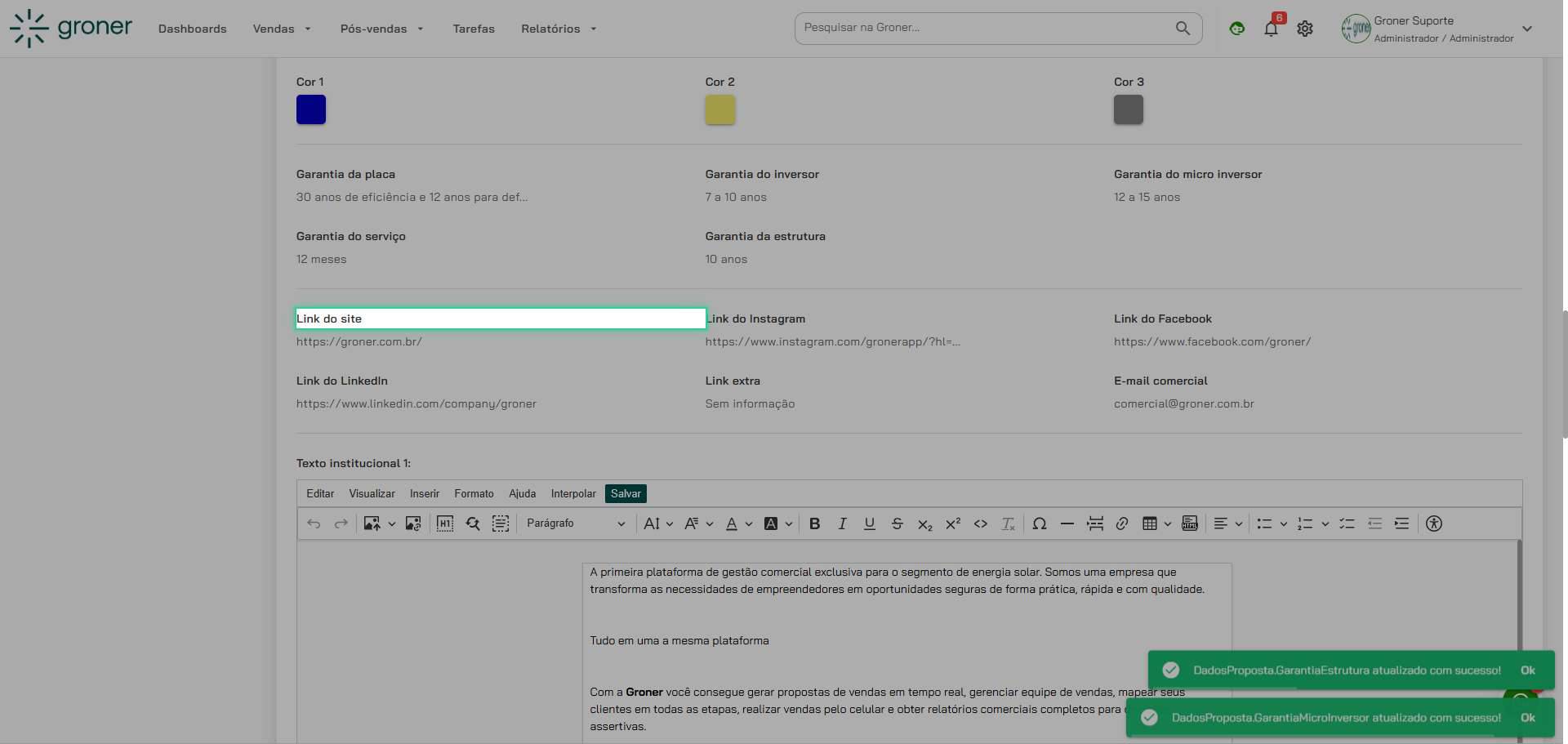Pick the Cor 3 gray swatch
This screenshot has width=1568, height=744.
(x=1129, y=109)
